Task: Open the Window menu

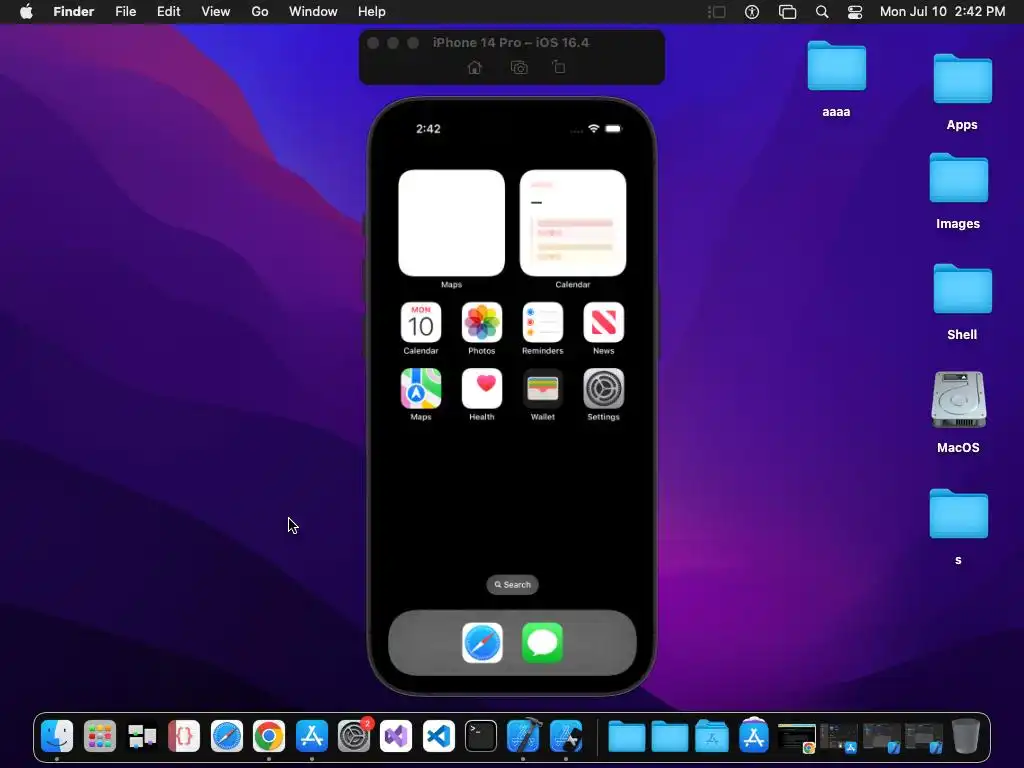Action: pyautogui.click(x=313, y=12)
